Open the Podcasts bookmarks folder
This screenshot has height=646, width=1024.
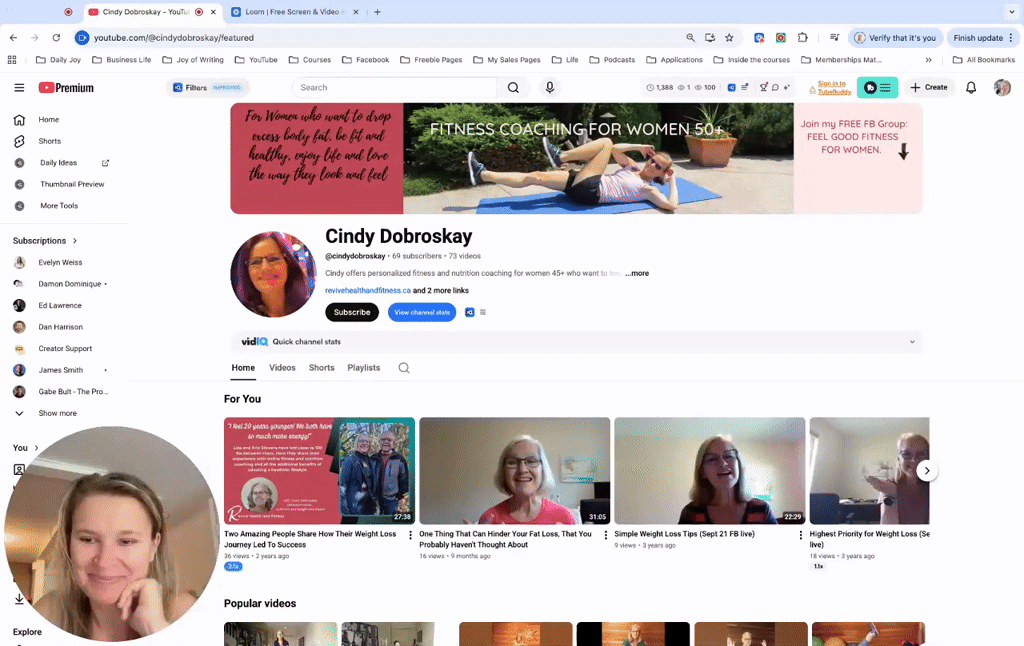(612, 59)
